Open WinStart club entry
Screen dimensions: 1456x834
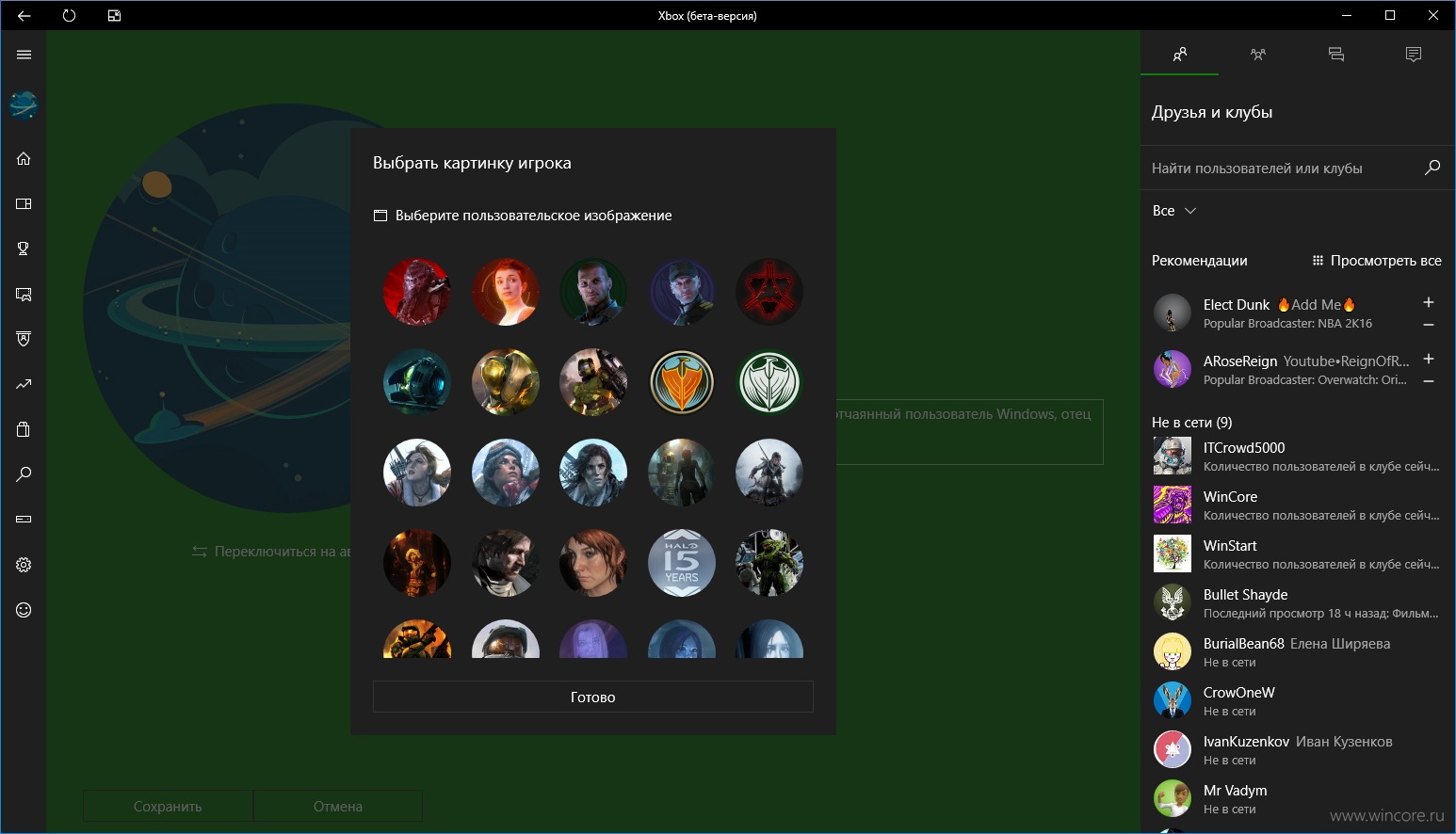coord(1297,554)
